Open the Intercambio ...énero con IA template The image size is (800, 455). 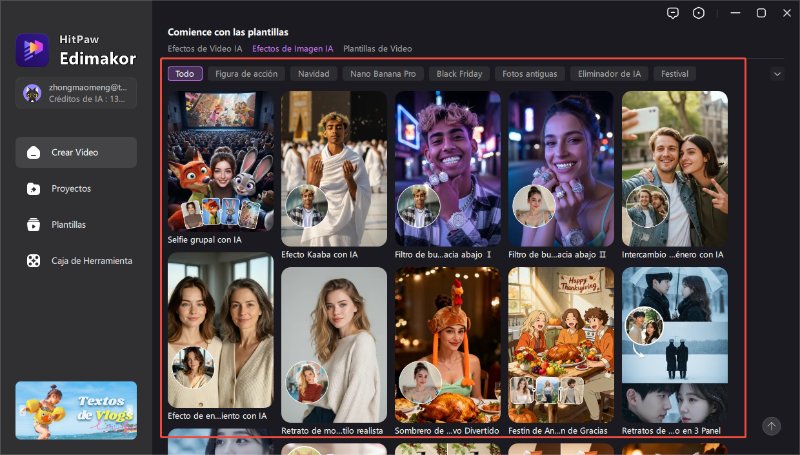click(674, 169)
